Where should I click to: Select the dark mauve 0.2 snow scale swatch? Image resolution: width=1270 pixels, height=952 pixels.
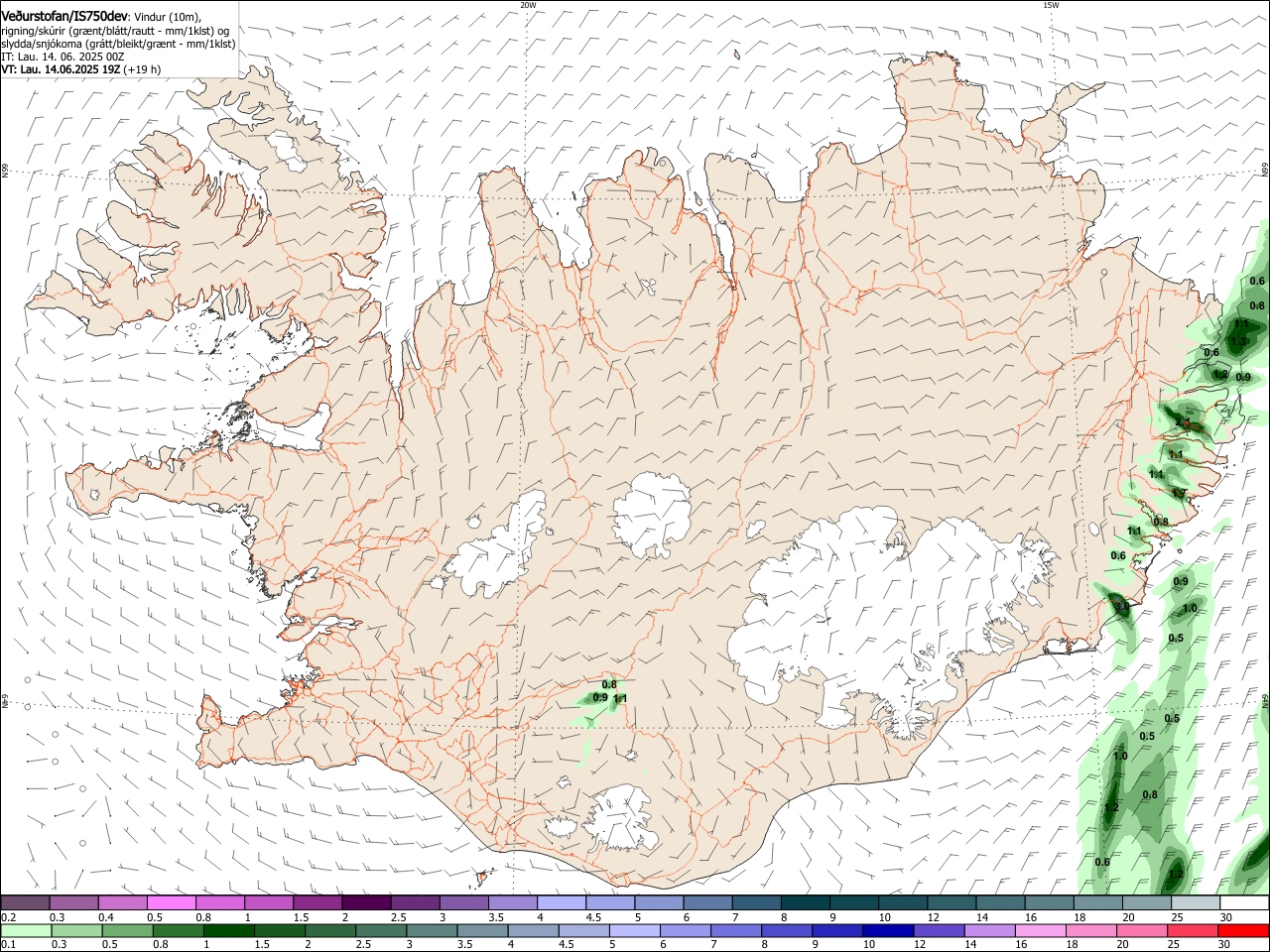point(25,902)
